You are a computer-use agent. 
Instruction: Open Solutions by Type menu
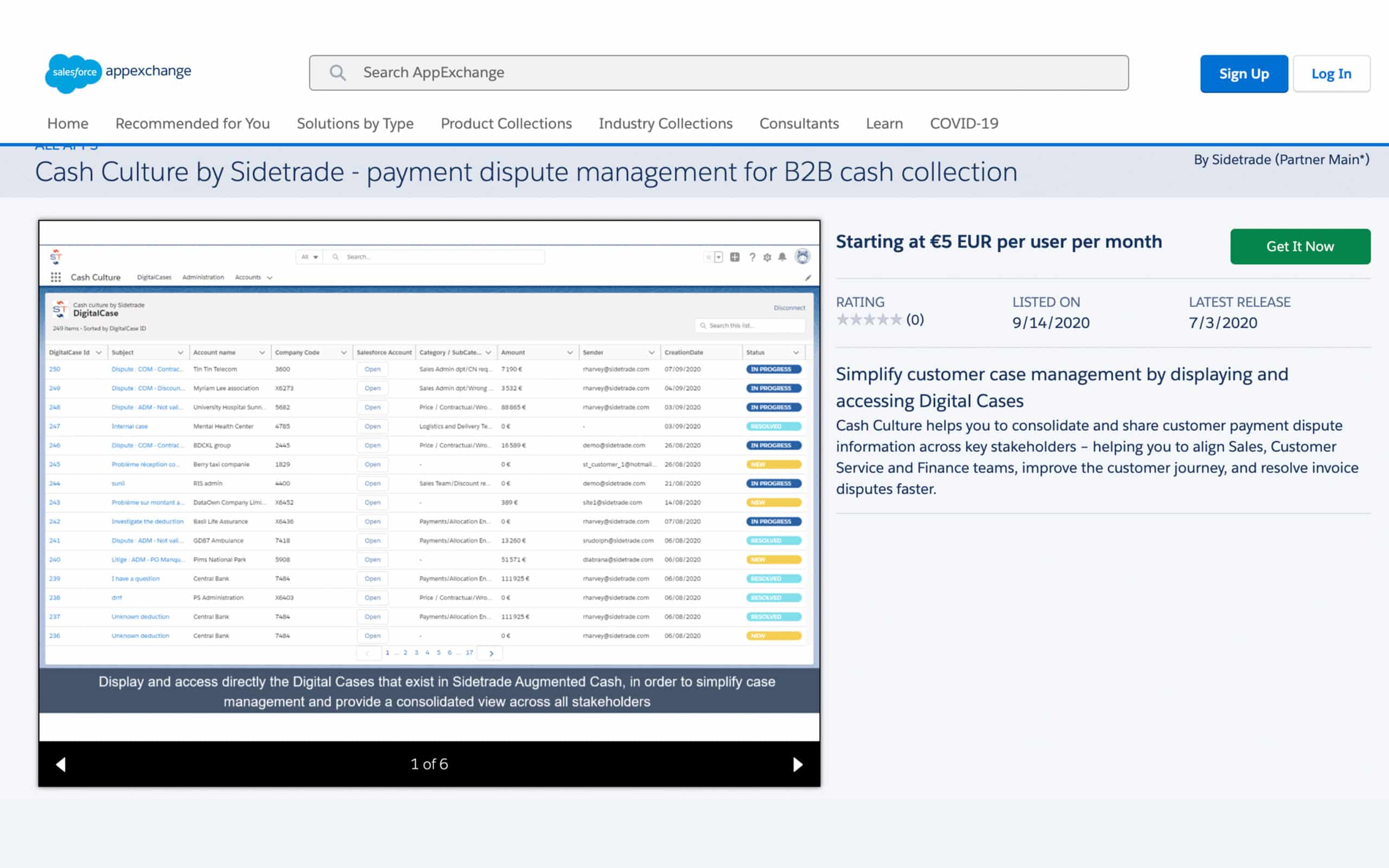coord(355,124)
